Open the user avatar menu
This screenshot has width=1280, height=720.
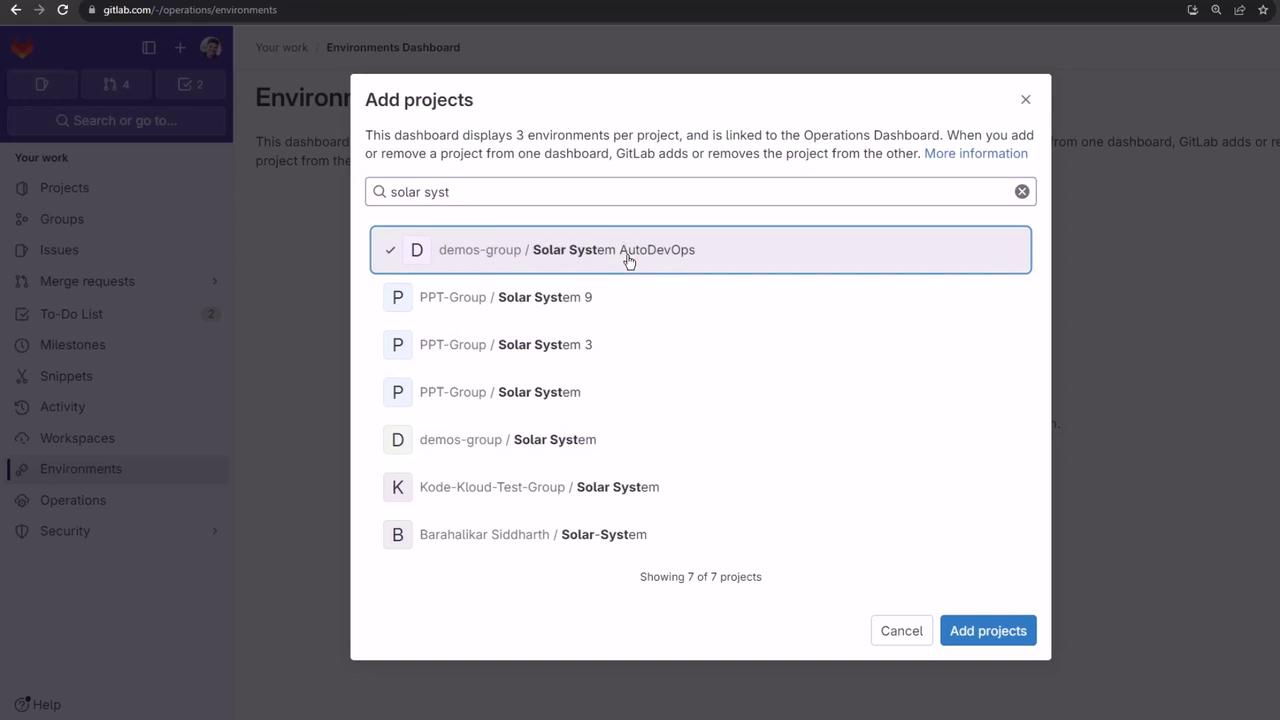[x=210, y=48]
